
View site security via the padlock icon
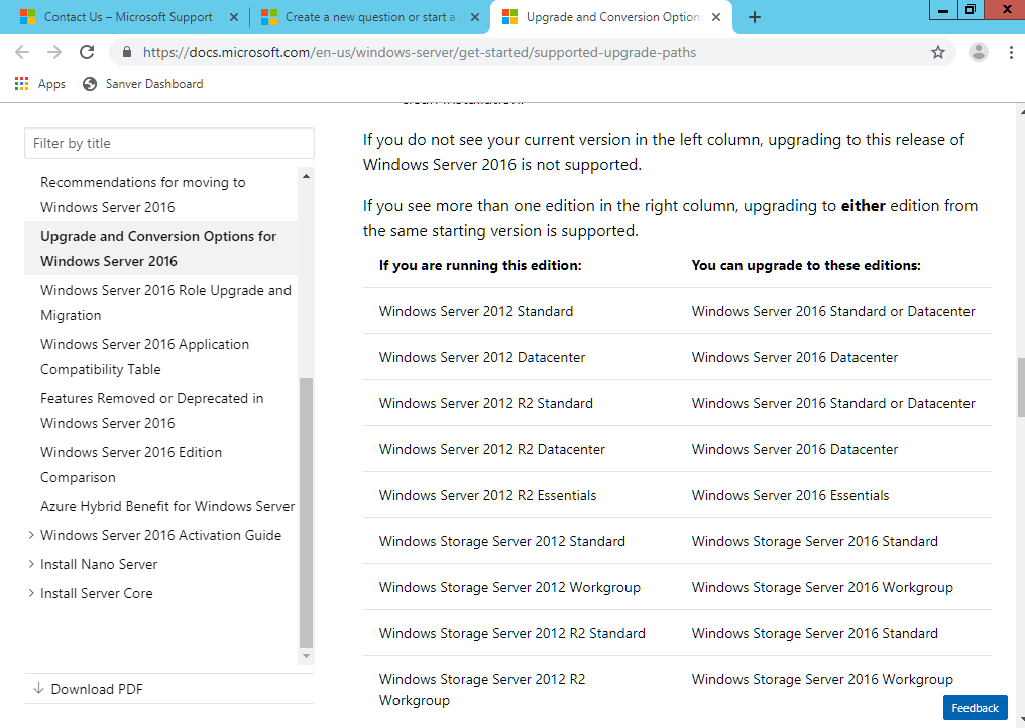click(x=127, y=52)
